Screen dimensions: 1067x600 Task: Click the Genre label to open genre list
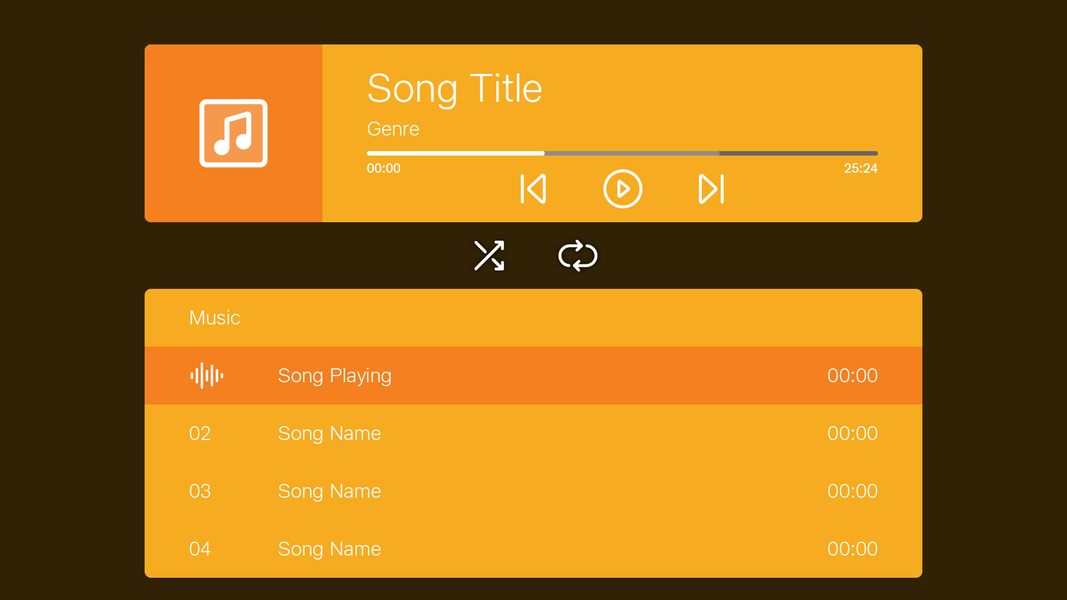(x=392, y=129)
